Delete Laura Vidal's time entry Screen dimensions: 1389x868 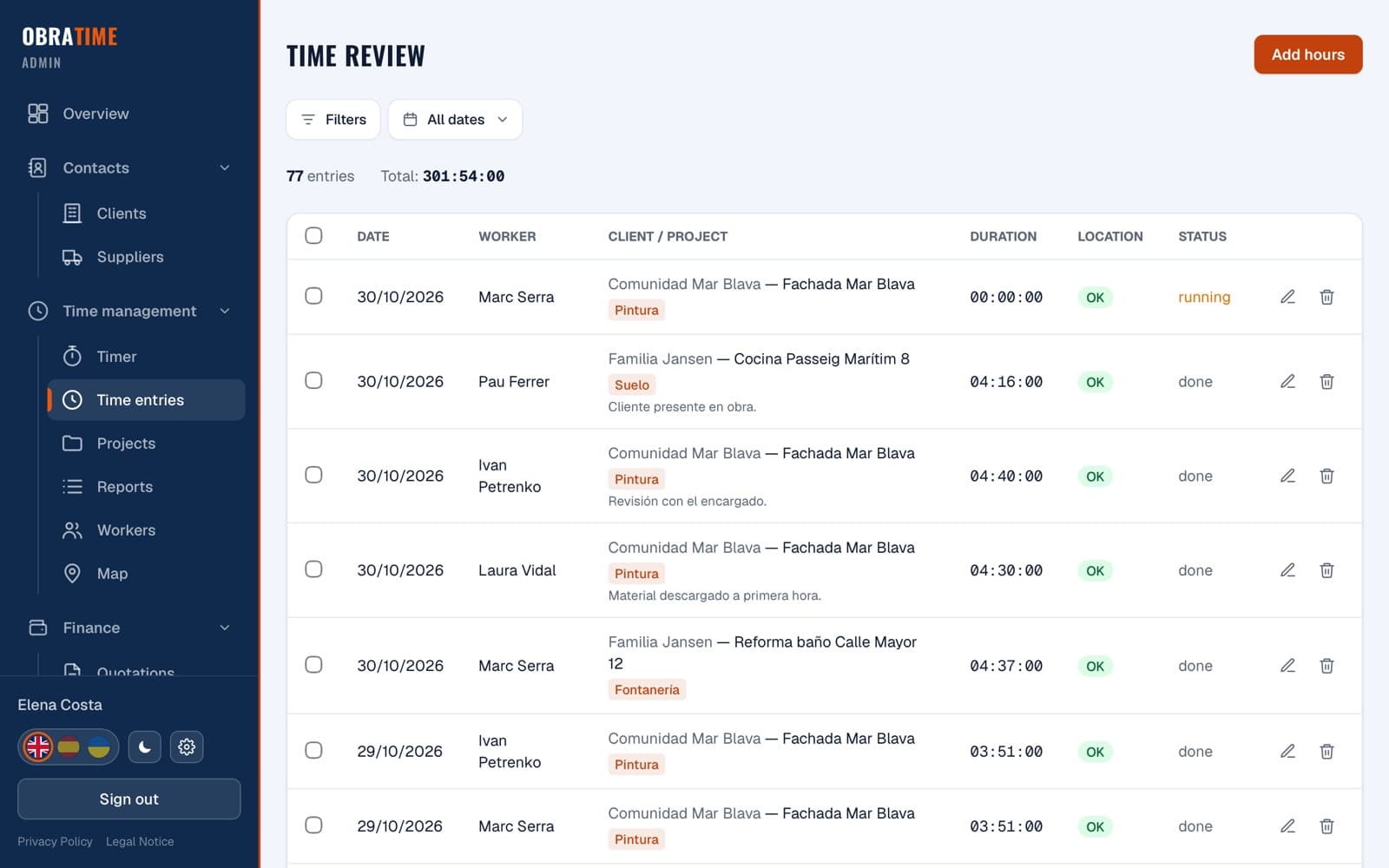(1326, 570)
